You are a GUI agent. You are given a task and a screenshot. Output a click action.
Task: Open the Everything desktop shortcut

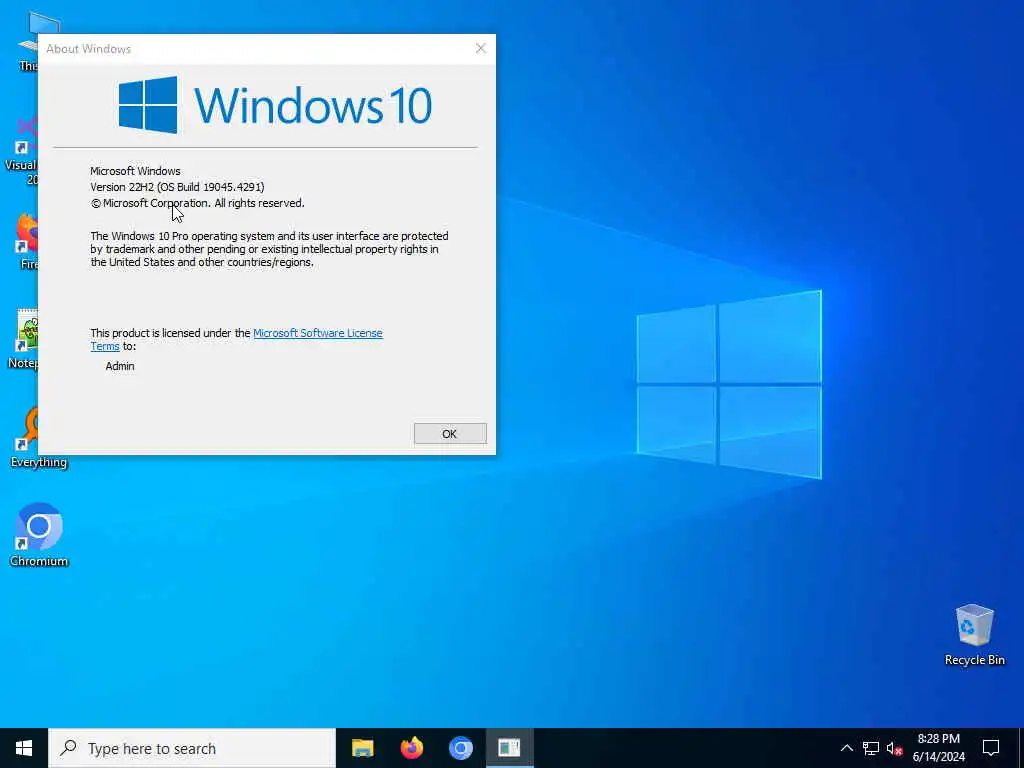pyautogui.click(x=39, y=436)
